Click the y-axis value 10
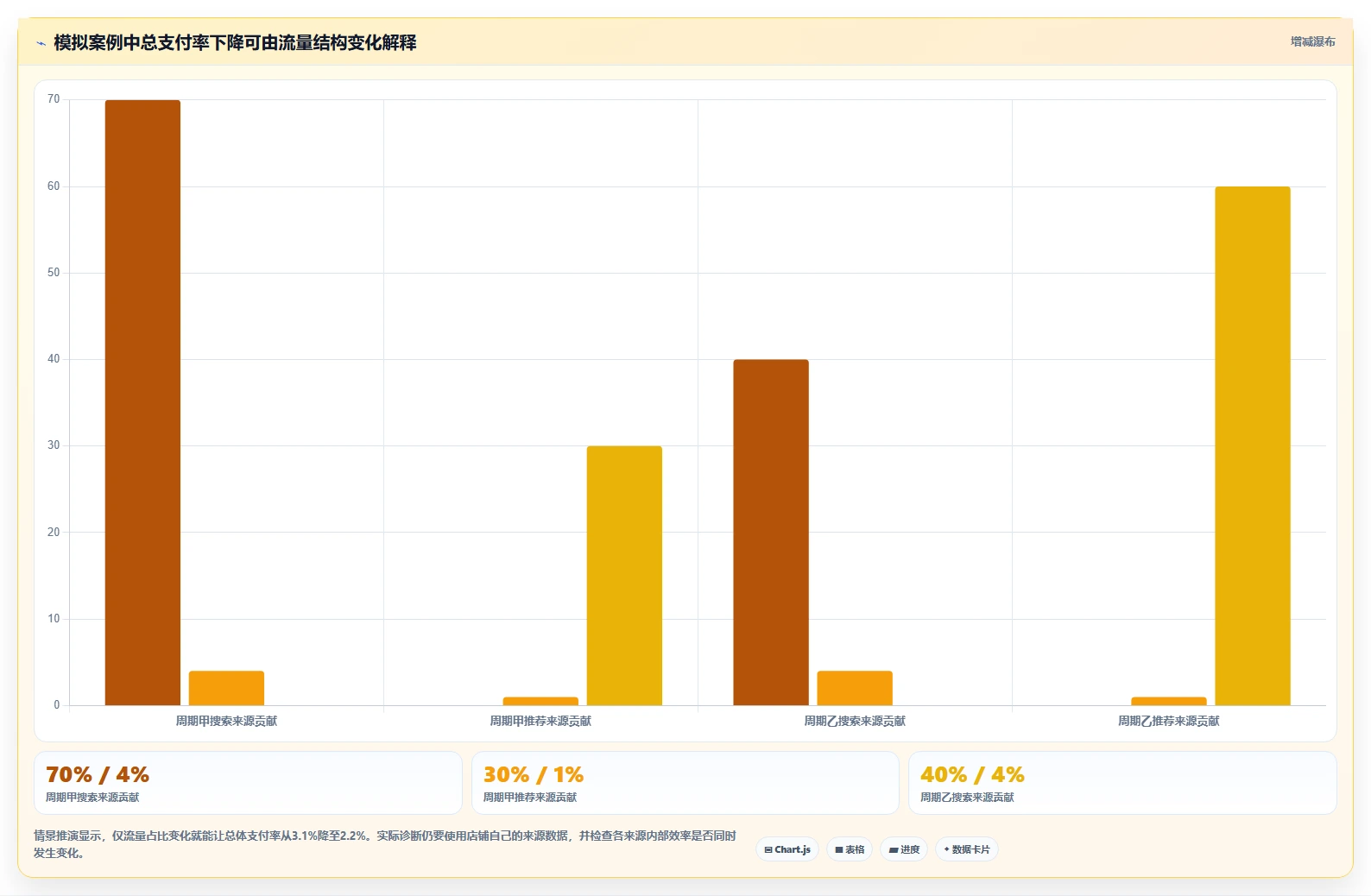The image size is (1371, 896). coord(54,619)
